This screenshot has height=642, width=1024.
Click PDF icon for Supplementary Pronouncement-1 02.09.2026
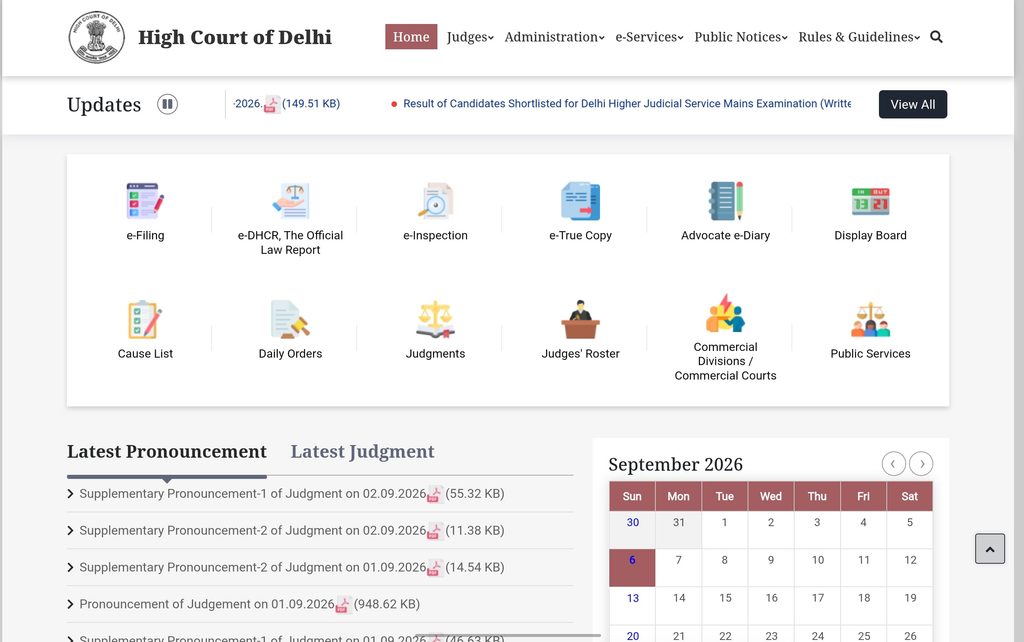(435, 494)
